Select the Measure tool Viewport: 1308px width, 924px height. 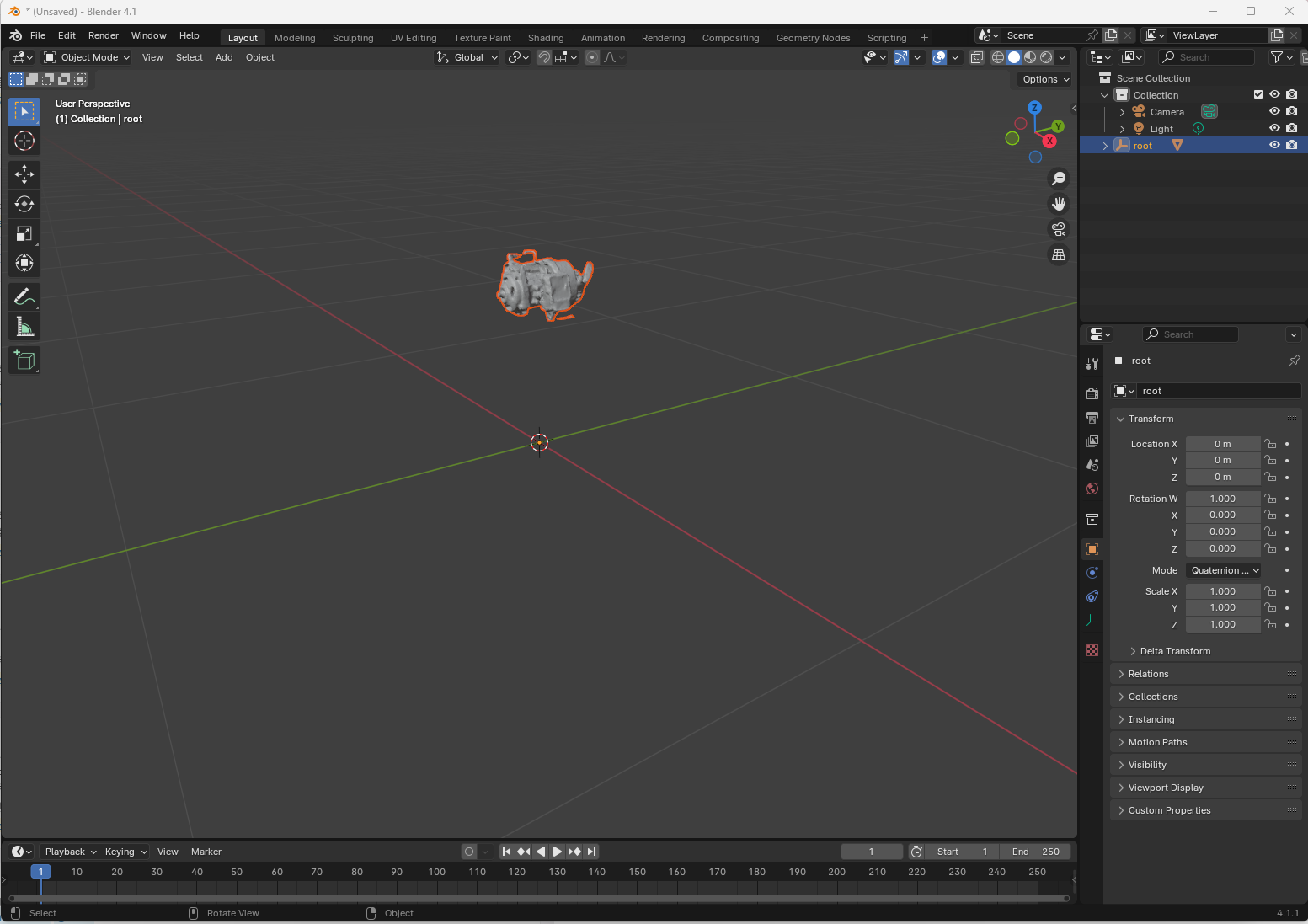pos(24,327)
